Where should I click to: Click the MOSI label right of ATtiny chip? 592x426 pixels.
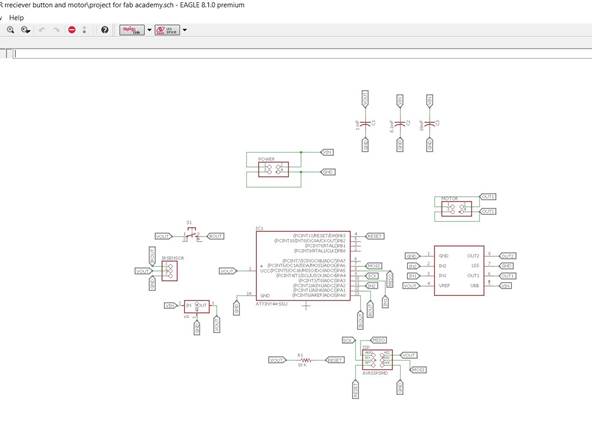point(373,266)
